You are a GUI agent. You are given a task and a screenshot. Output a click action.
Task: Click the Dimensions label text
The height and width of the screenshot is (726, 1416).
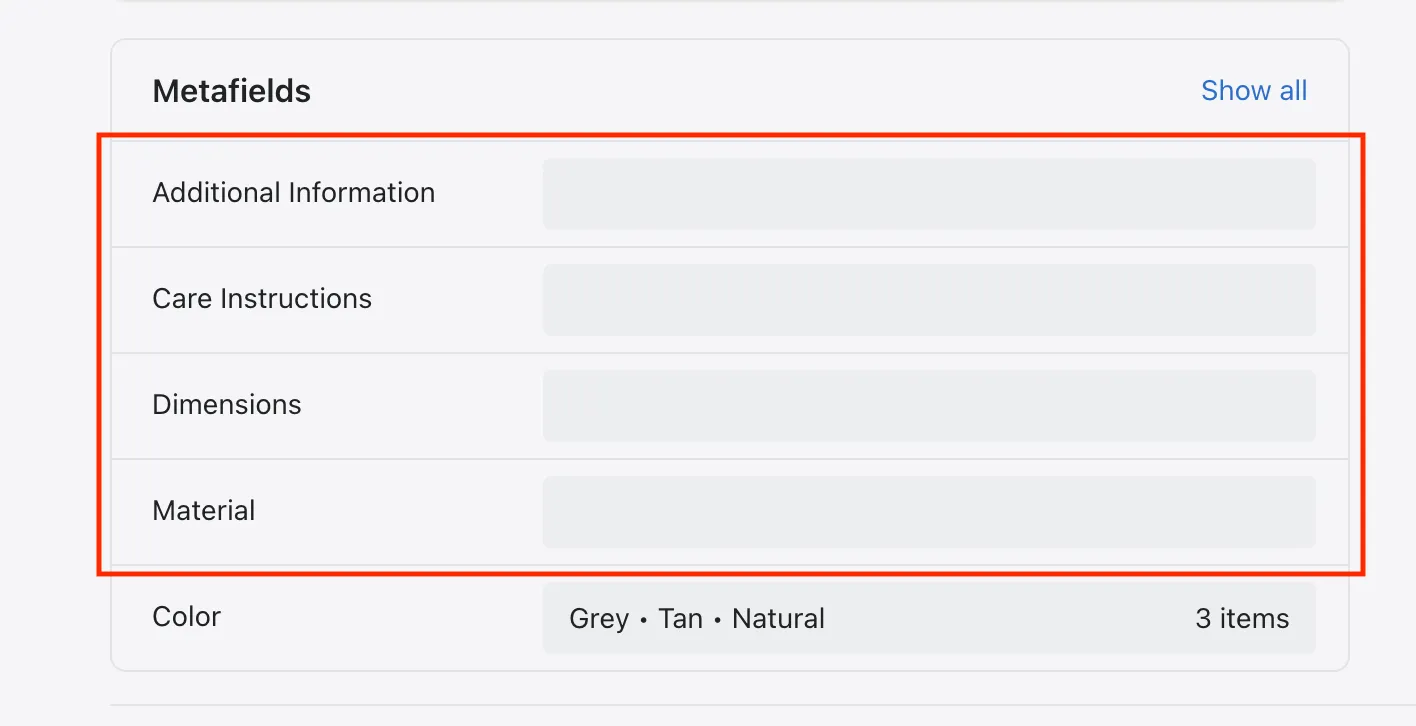(x=227, y=405)
